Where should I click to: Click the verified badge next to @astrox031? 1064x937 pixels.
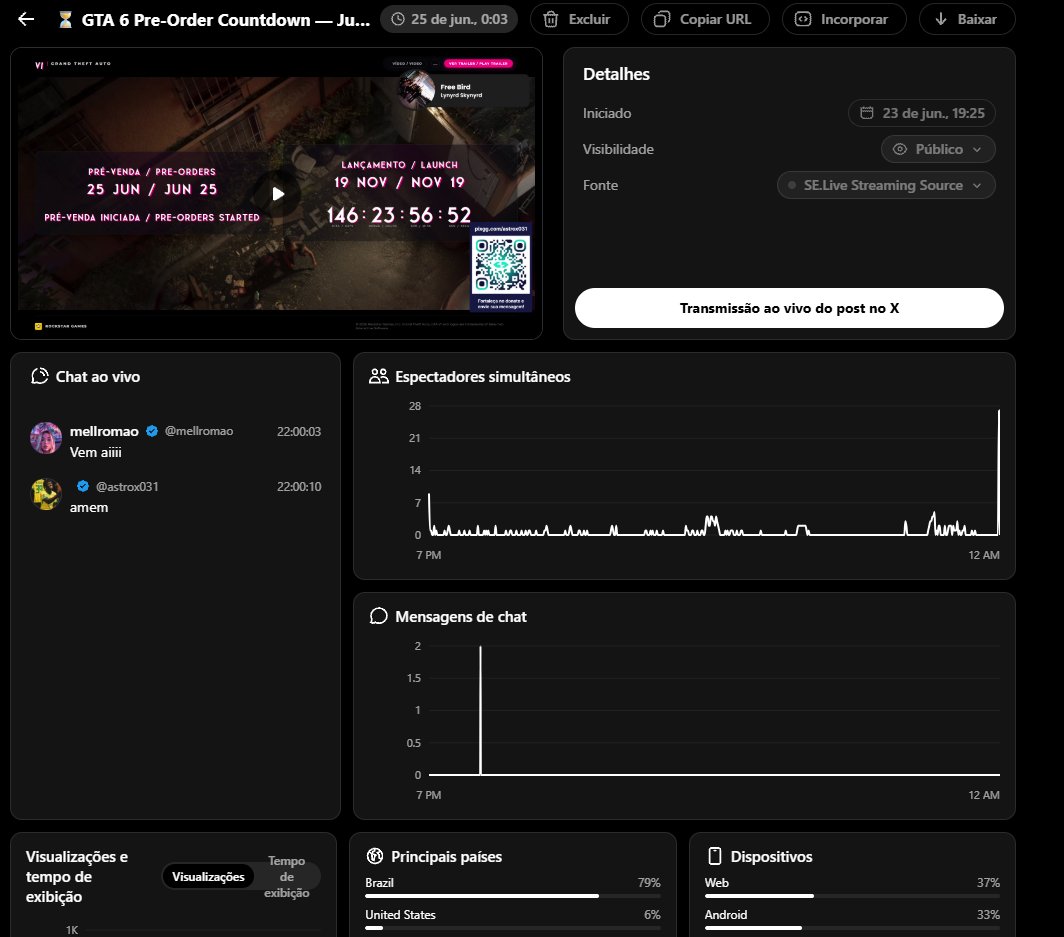[x=83, y=486]
